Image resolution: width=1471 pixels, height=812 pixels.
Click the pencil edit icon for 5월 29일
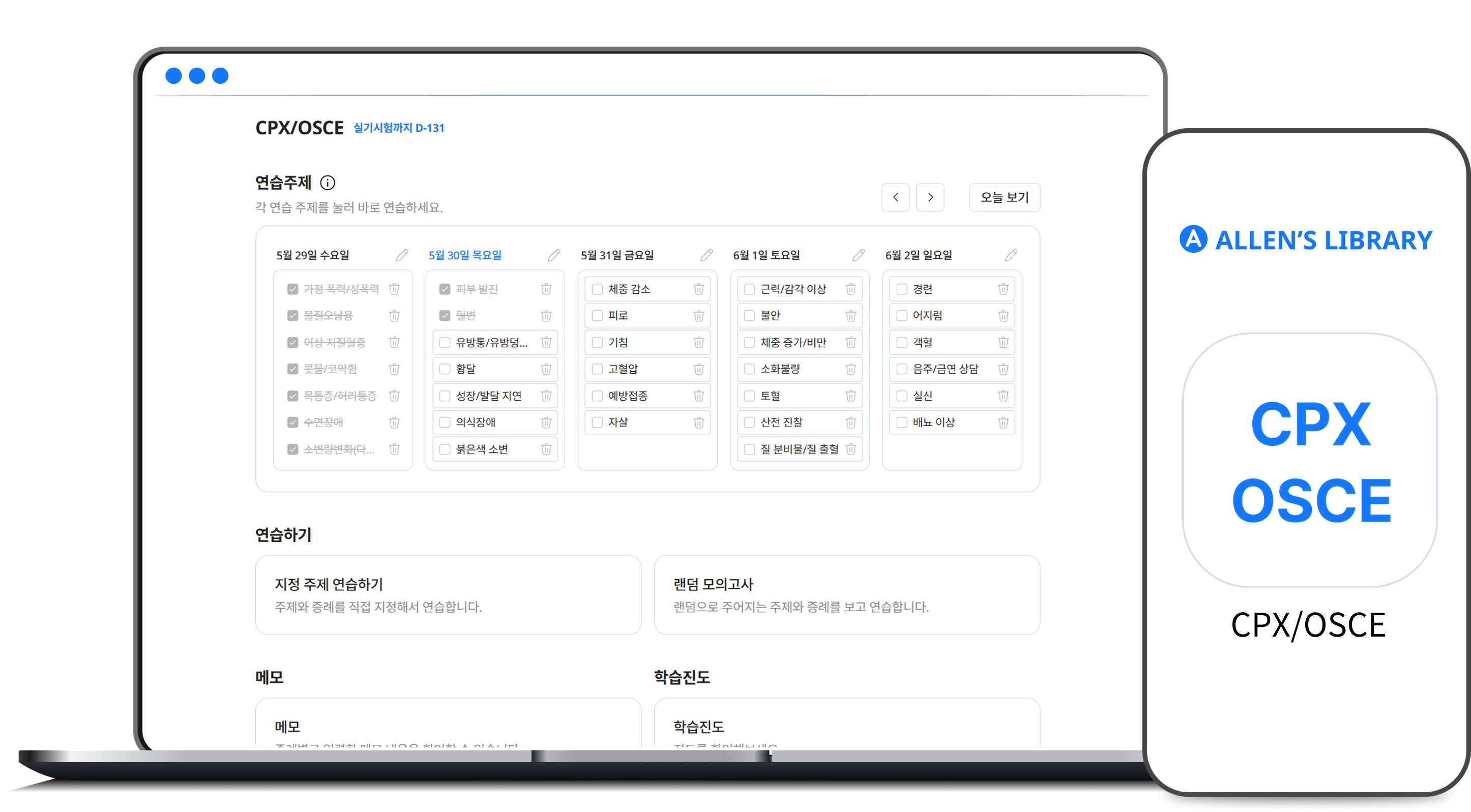[x=402, y=255]
